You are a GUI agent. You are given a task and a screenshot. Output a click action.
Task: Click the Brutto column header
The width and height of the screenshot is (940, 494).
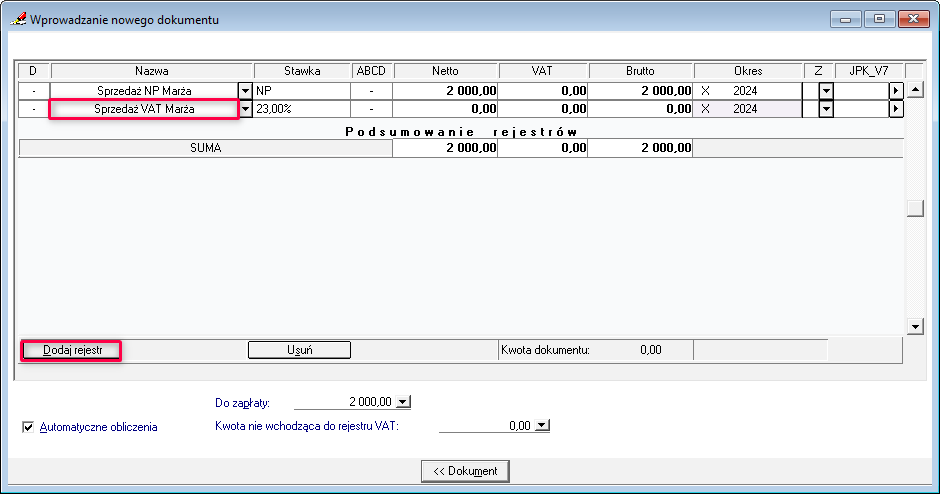(640, 71)
